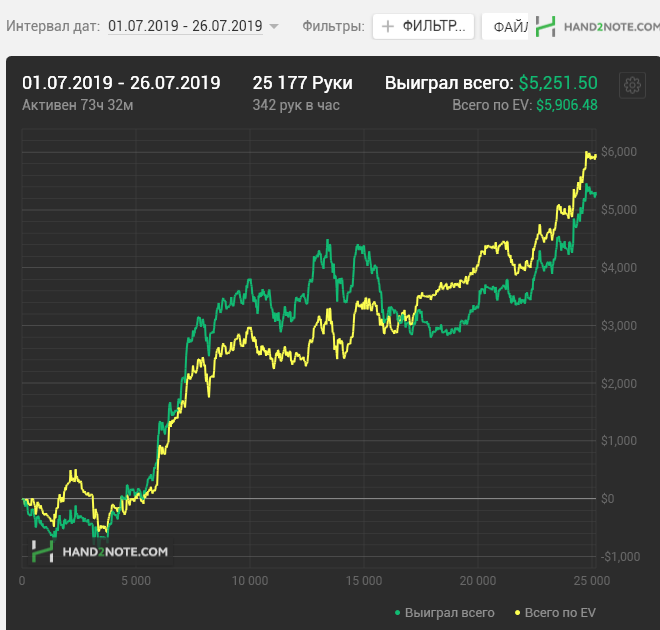Click the Фильтры: label
Image resolution: width=660 pixels, height=630 pixels.
[333, 26]
